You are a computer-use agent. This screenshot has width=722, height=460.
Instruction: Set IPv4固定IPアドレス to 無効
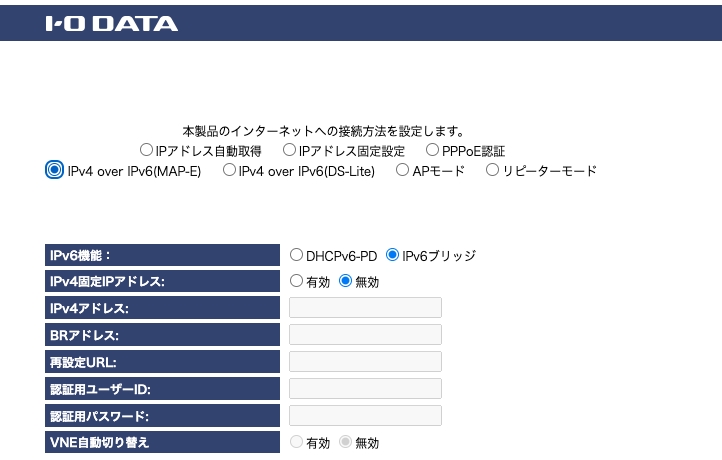346,281
